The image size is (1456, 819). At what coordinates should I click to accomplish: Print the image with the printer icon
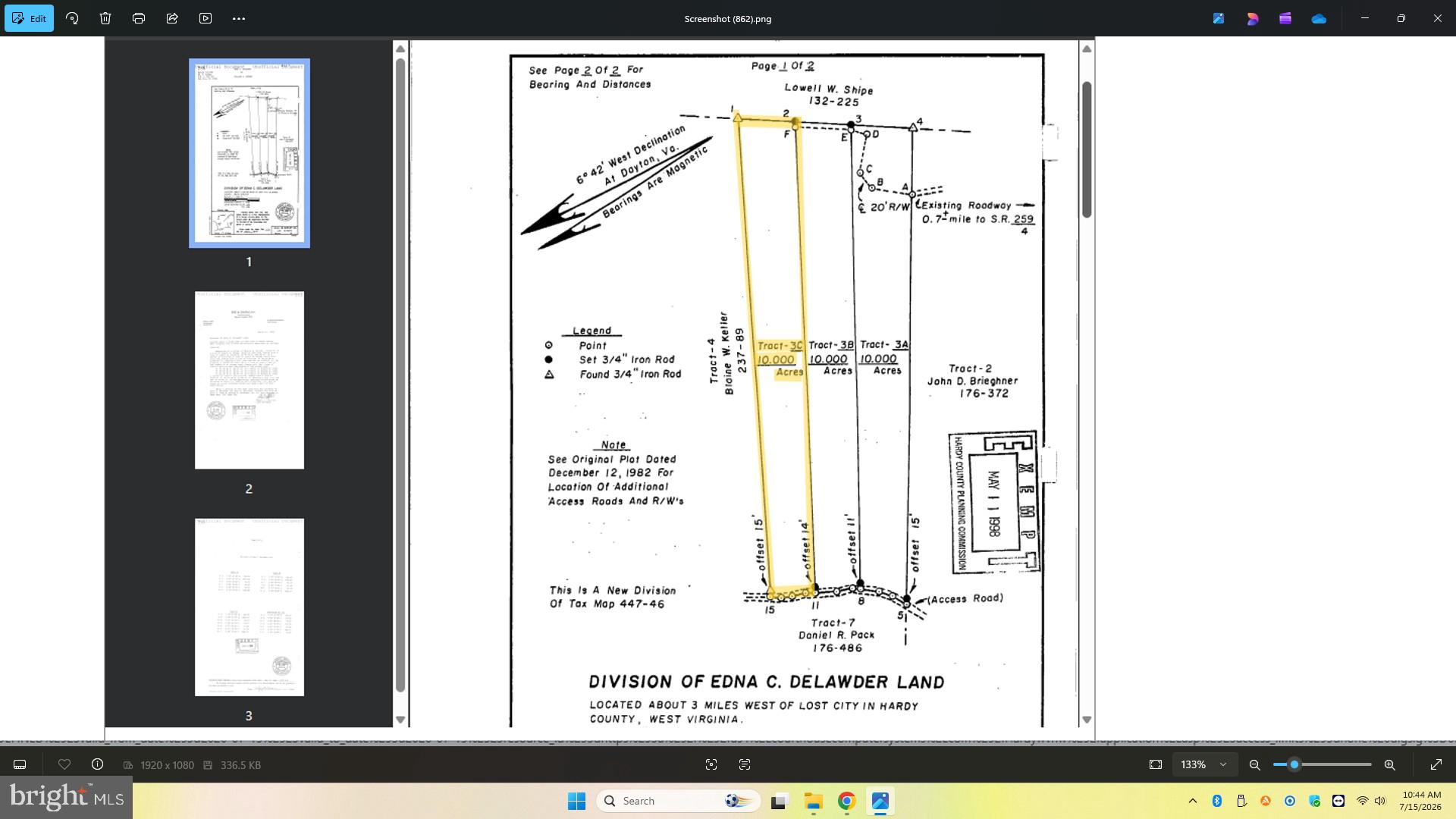(x=139, y=18)
